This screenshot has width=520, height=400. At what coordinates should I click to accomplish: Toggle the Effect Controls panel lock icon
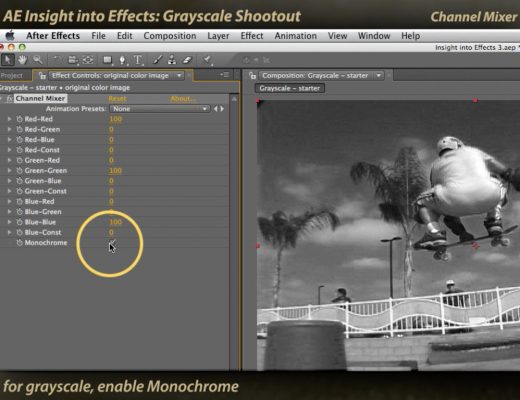(42, 76)
